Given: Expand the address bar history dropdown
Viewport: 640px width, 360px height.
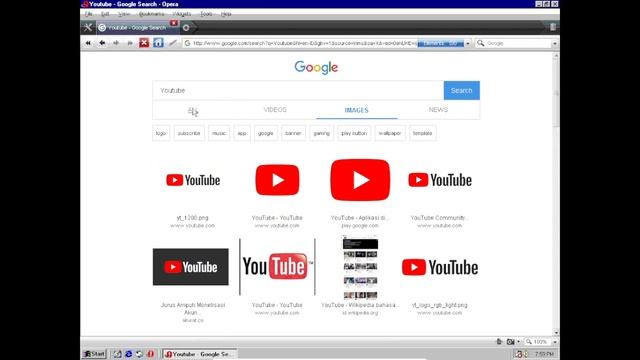Looking at the screenshot, I should coord(468,43).
